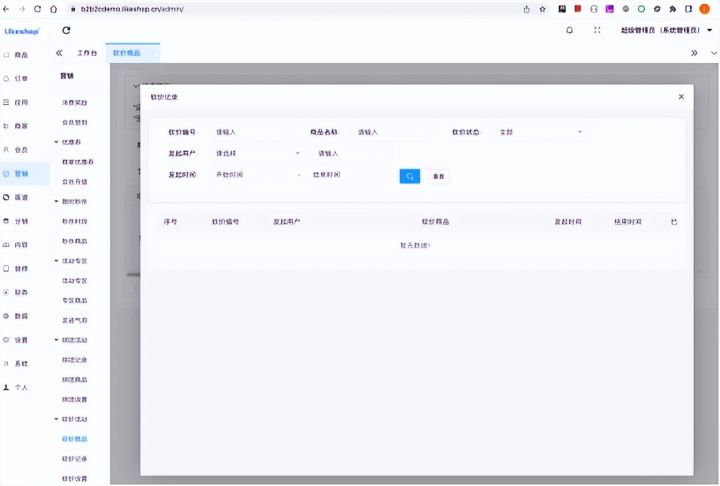Open table column settings icon
The width and height of the screenshot is (720, 486).
tap(674, 222)
